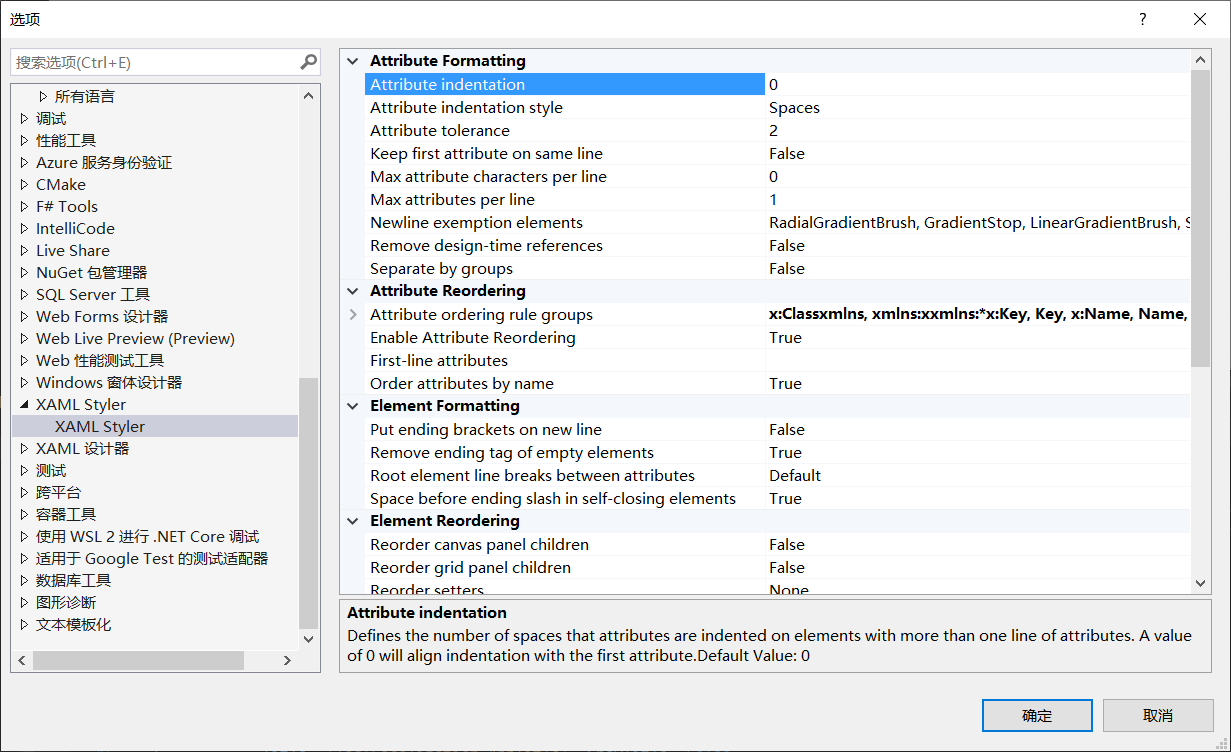1231x752 pixels.
Task: Select 跨平台 in options tree
Action: pyautogui.click(x=59, y=493)
